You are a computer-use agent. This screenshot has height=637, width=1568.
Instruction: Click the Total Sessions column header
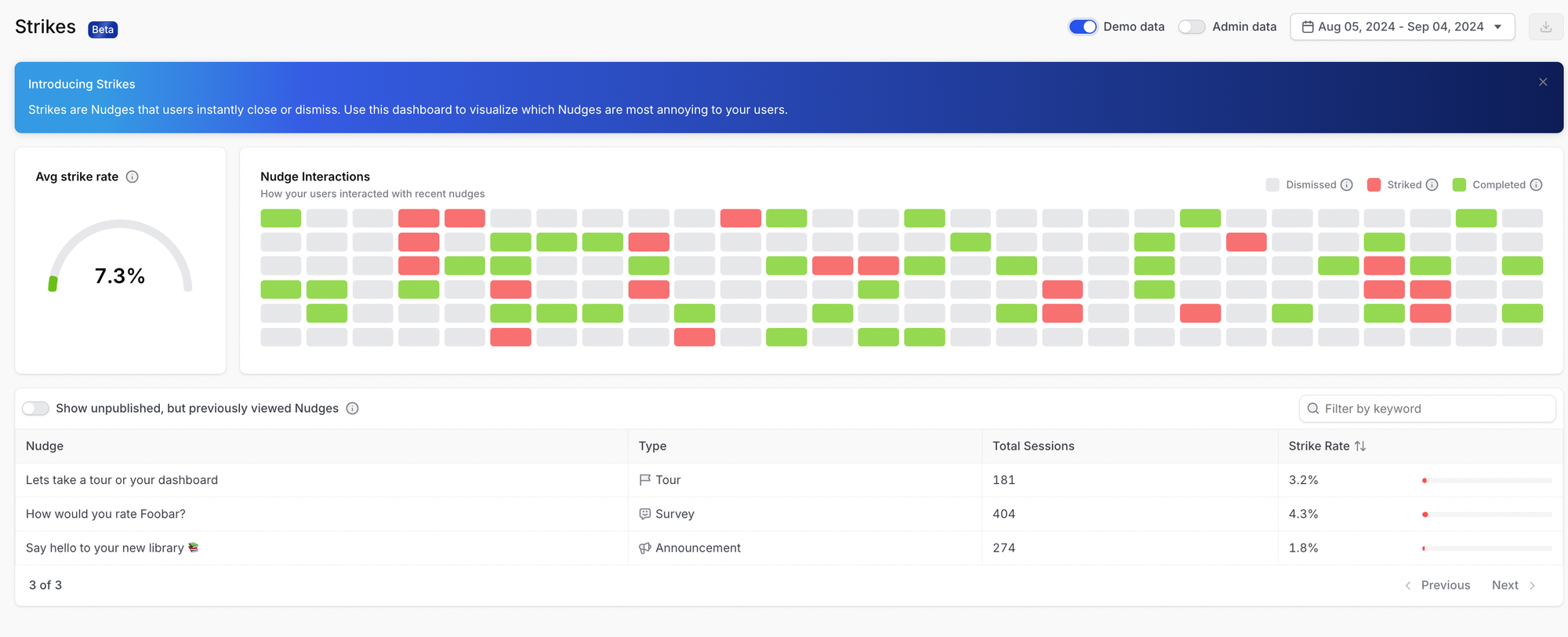[x=1033, y=446]
